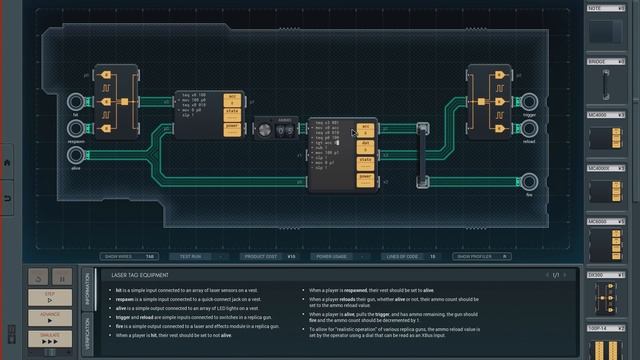This screenshot has width=640, height=360.
Task: Adjust the simulation speed slider handle
Action: 51,352
